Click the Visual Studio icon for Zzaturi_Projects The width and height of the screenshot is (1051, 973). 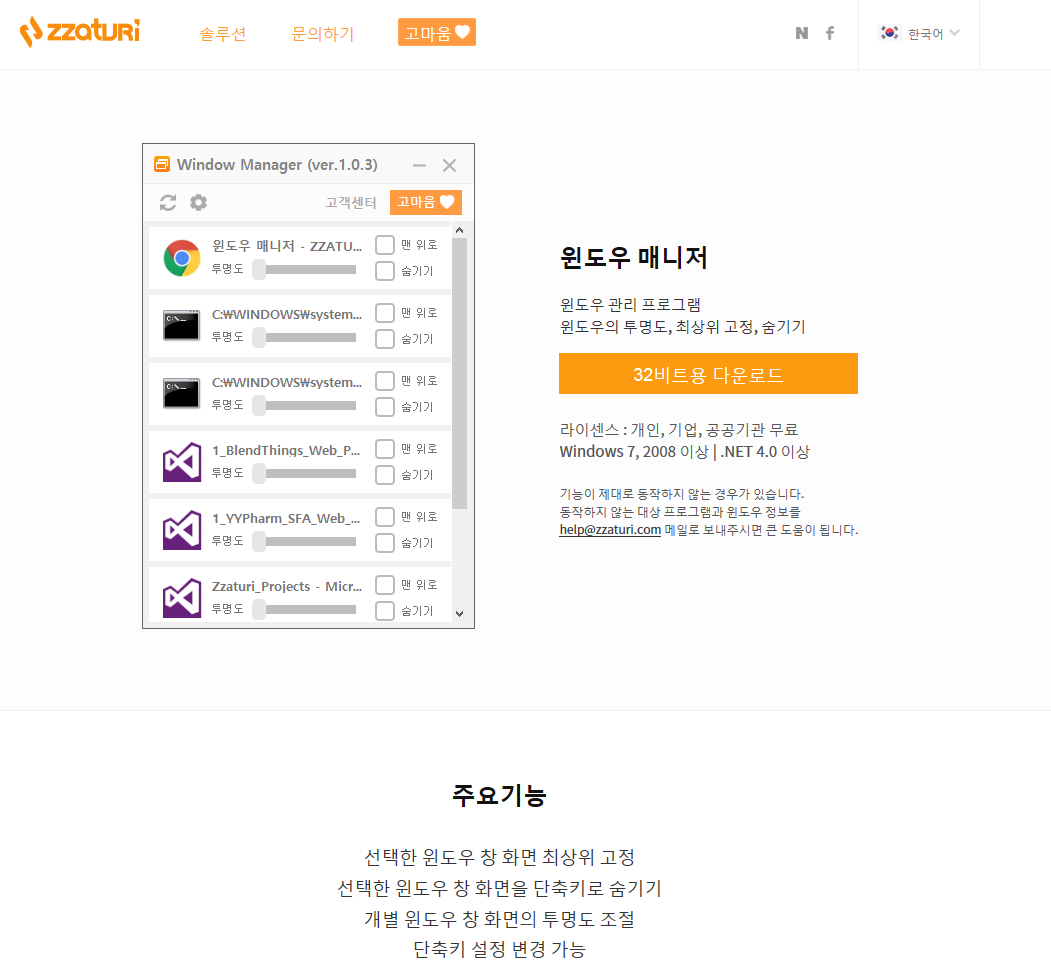pos(182,598)
